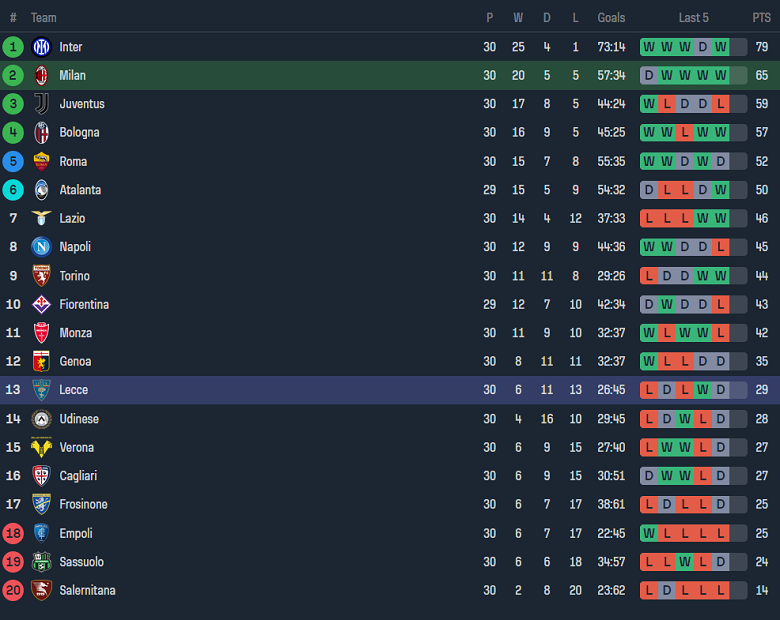Select the Lecce team name
Viewport: 780px width, 620px height.
73,390
